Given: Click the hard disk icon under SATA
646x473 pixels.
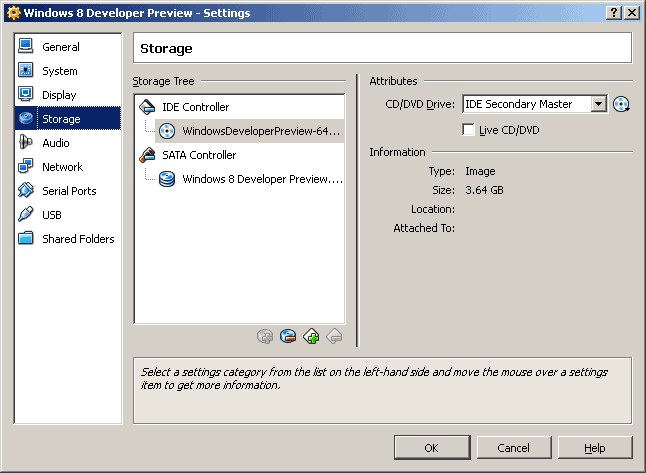Looking at the screenshot, I should (x=167, y=179).
